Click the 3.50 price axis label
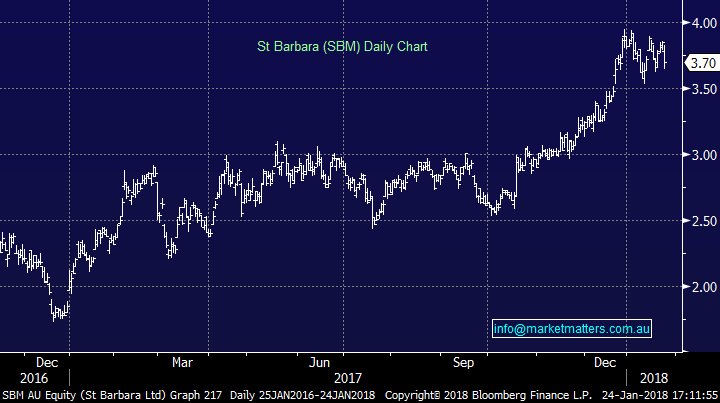The height and width of the screenshot is (403, 720). [x=704, y=89]
